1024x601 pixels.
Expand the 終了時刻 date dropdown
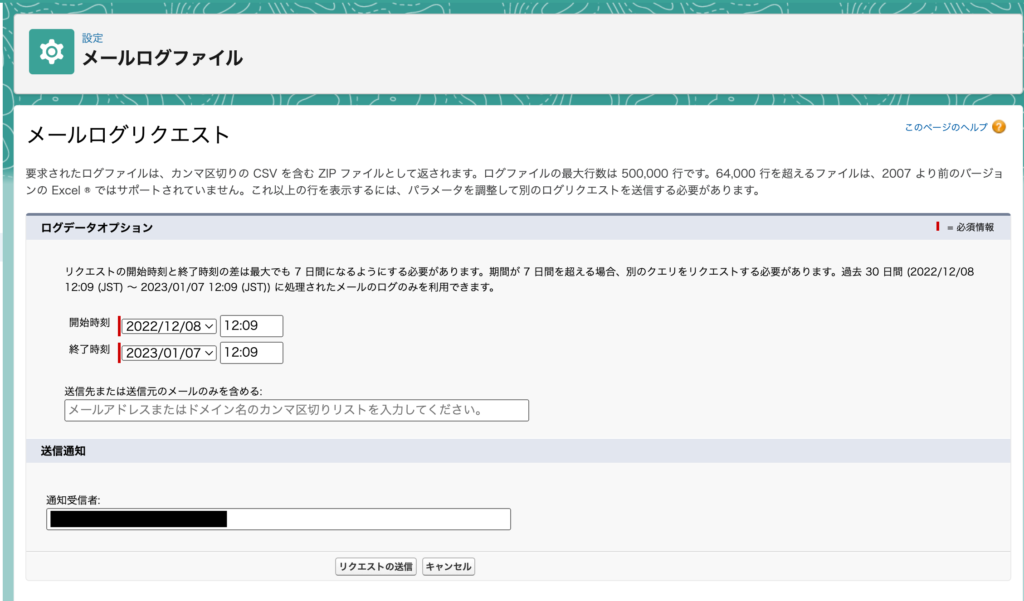(169, 353)
